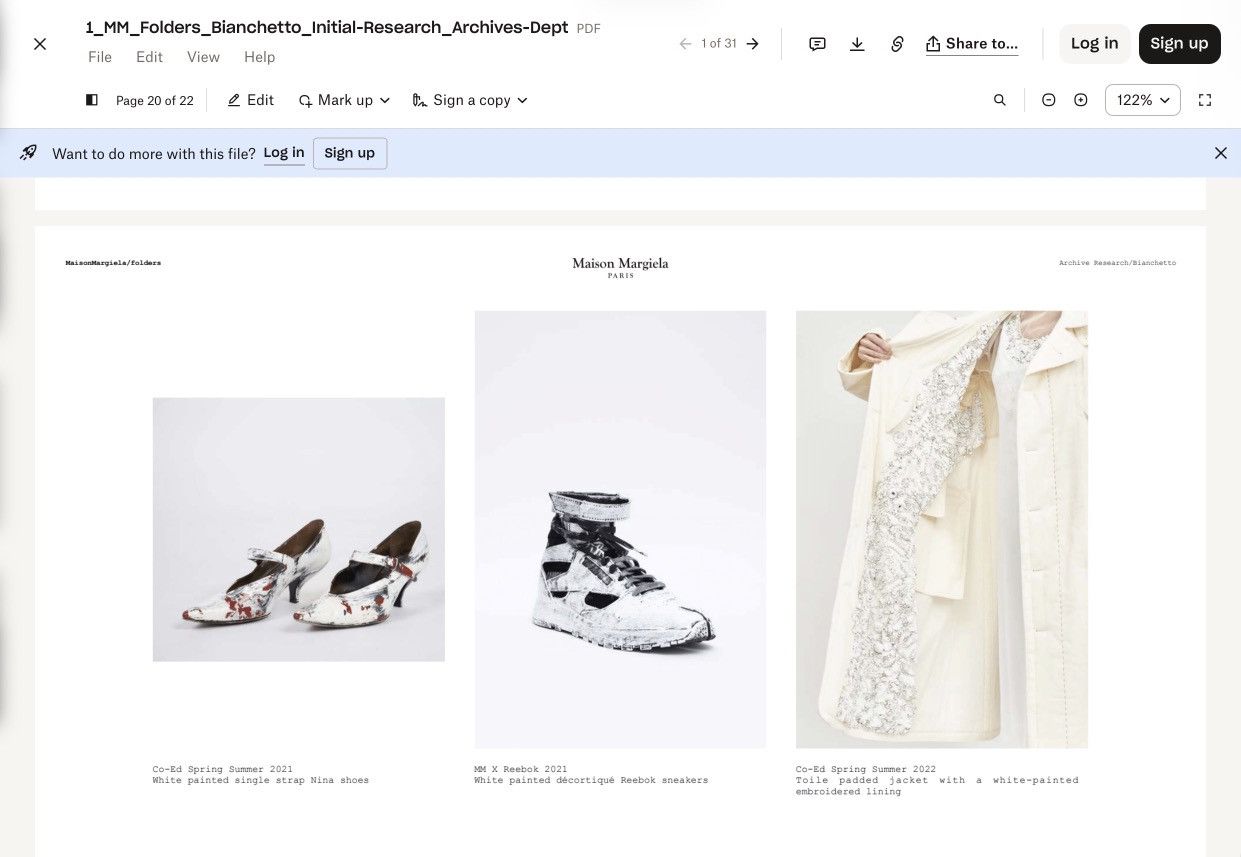Zoom out with the minus icon
The image size is (1241, 857).
tap(1049, 100)
